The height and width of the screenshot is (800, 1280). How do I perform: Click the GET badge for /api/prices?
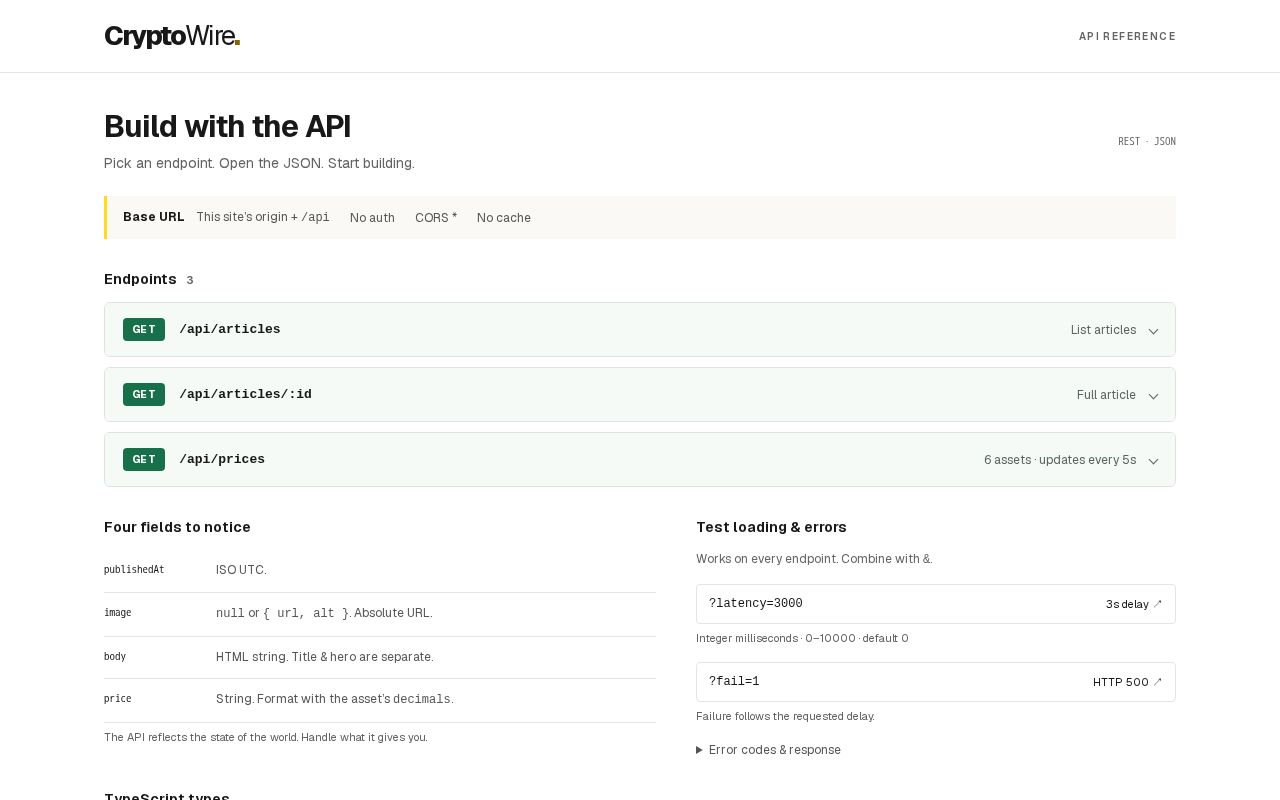144,459
